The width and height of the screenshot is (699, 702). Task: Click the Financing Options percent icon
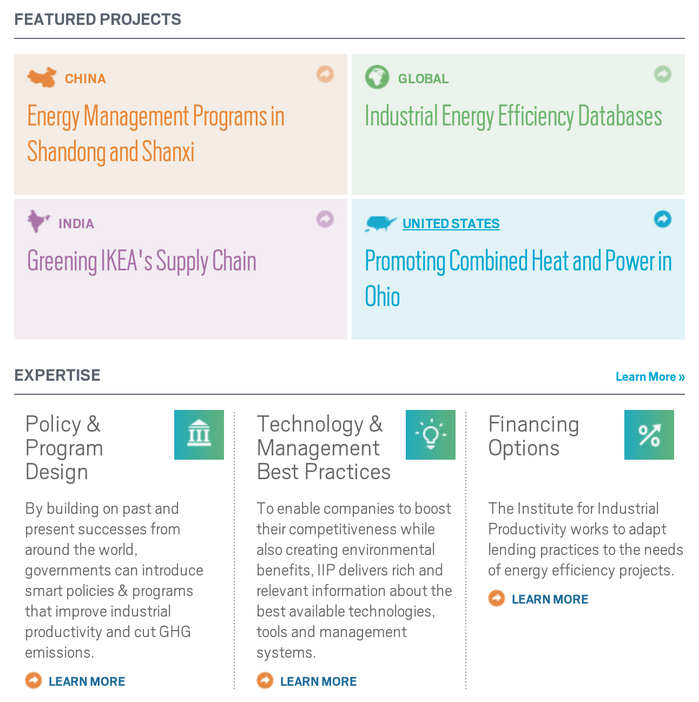coord(649,435)
